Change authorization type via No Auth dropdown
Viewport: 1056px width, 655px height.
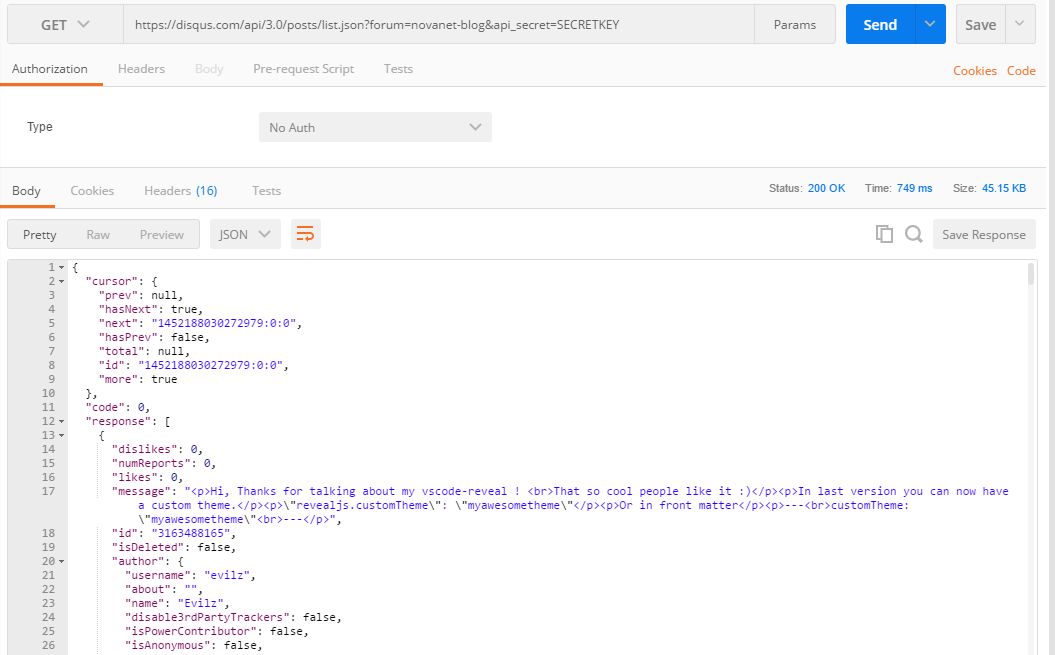pos(374,127)
